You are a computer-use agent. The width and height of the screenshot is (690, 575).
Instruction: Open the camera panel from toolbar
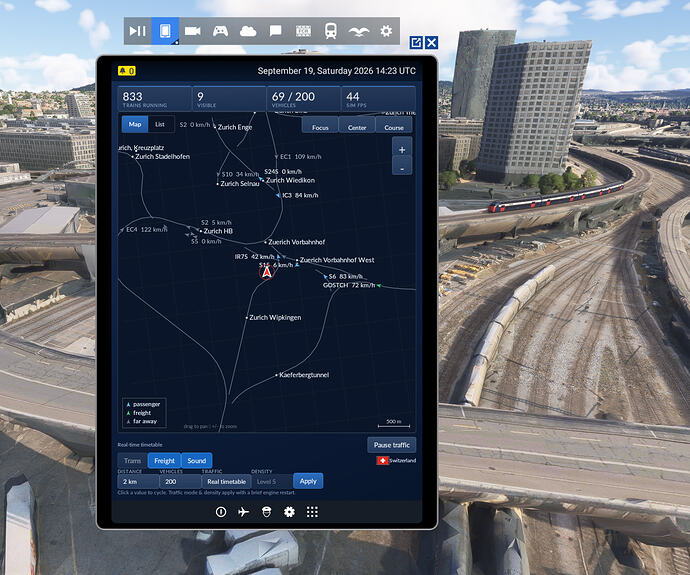click(192, 31)
